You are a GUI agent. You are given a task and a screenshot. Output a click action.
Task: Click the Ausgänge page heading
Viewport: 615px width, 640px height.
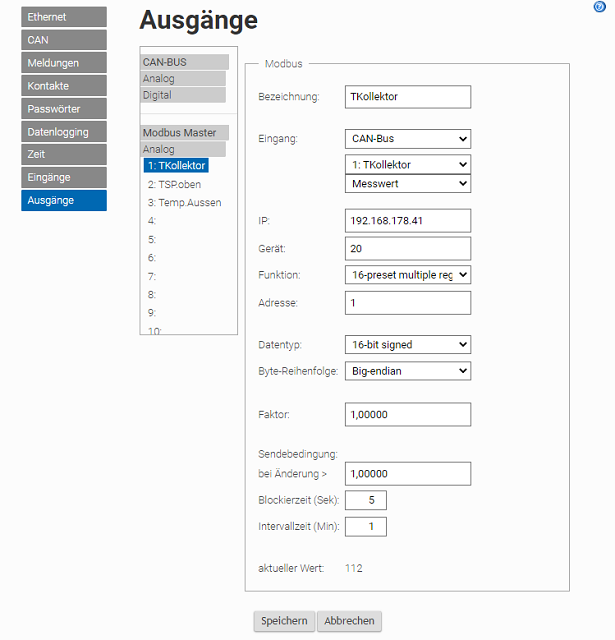[199, 20]
